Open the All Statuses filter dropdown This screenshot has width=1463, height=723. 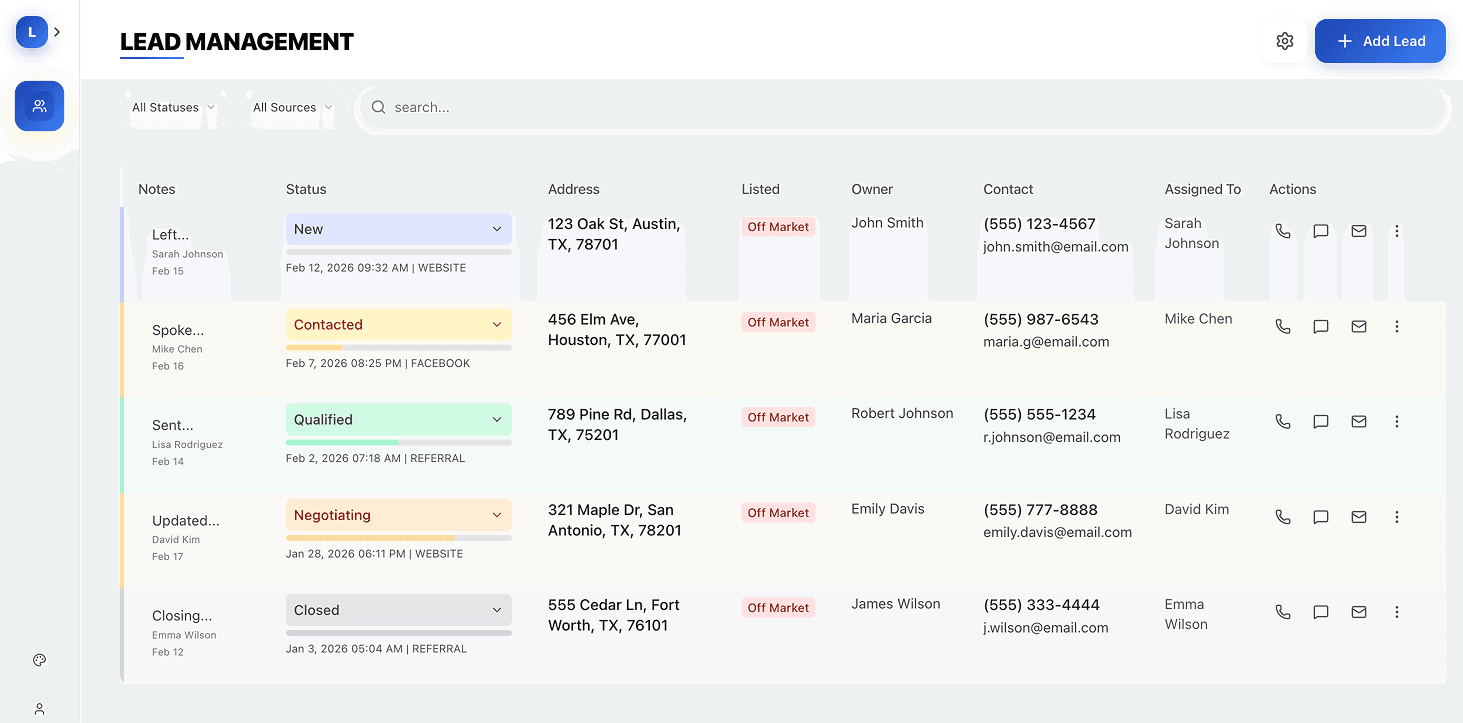174,107
